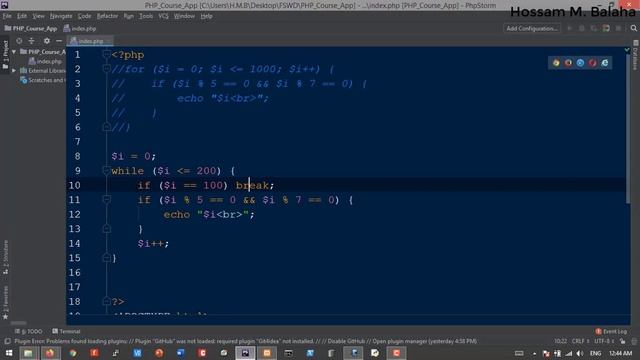Click the Debug bug icon in toolbar
The image size is (640, 360).
[582, 28]
